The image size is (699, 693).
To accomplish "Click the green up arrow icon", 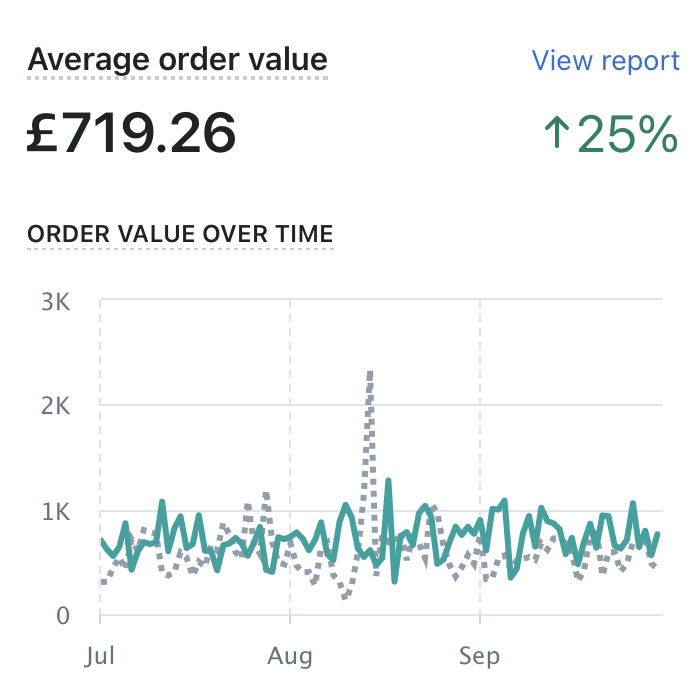I will (555, 134).
